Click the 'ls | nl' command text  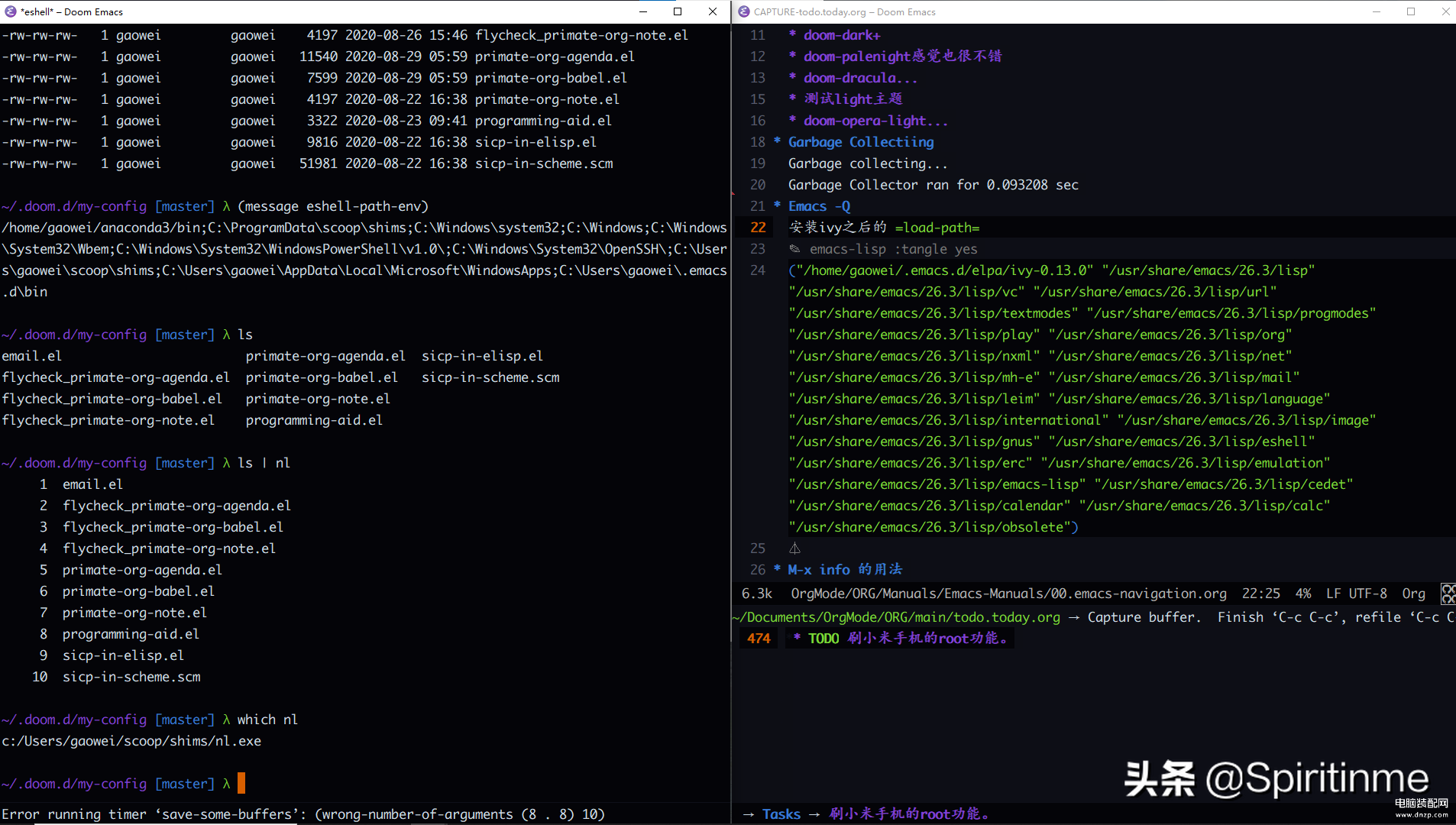264,463
